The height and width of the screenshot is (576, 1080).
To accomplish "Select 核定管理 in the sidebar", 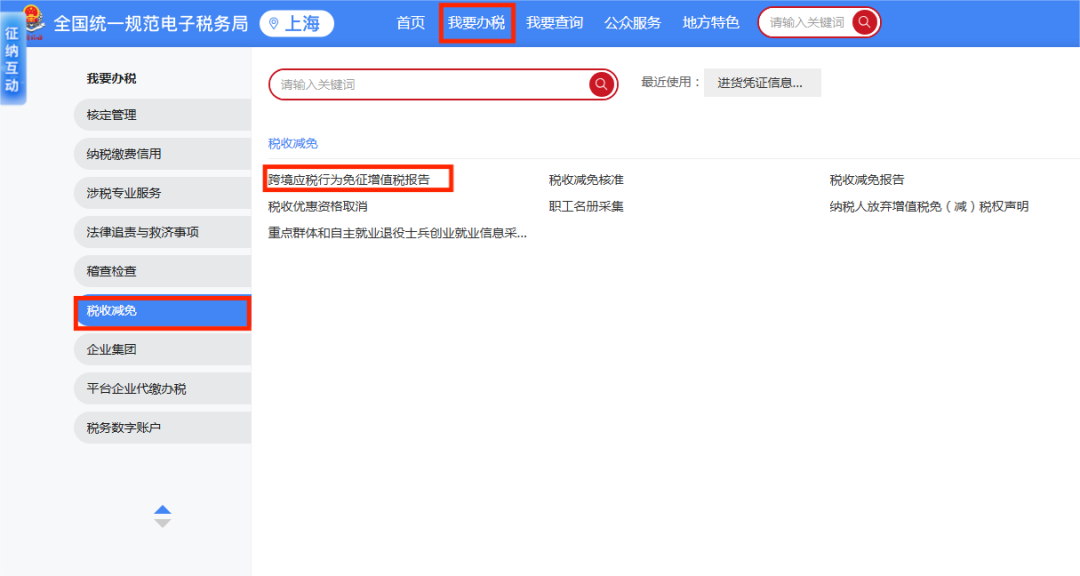I will (x=162, y=115).
